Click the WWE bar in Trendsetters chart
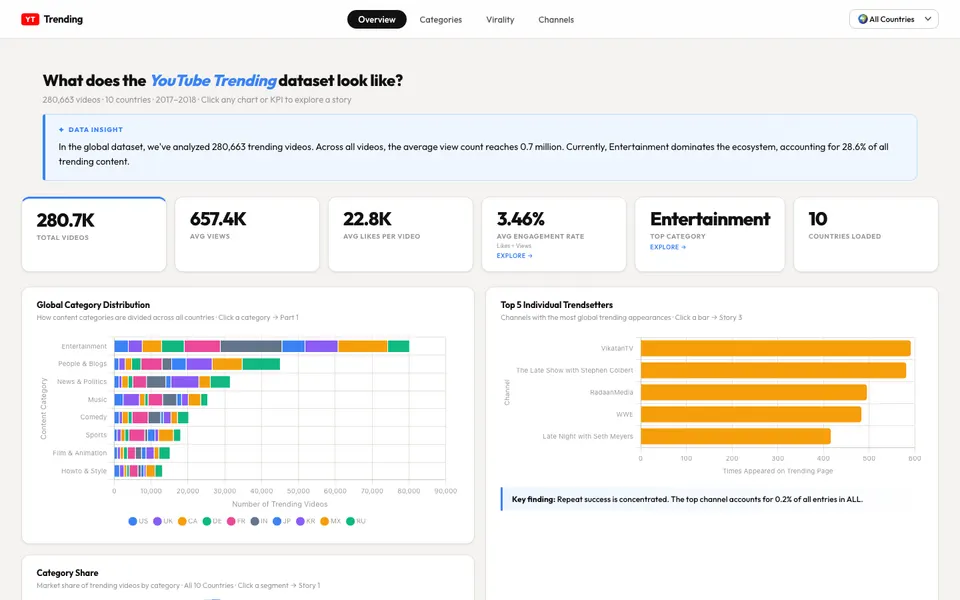960x600 pixels. coord(751,414)
